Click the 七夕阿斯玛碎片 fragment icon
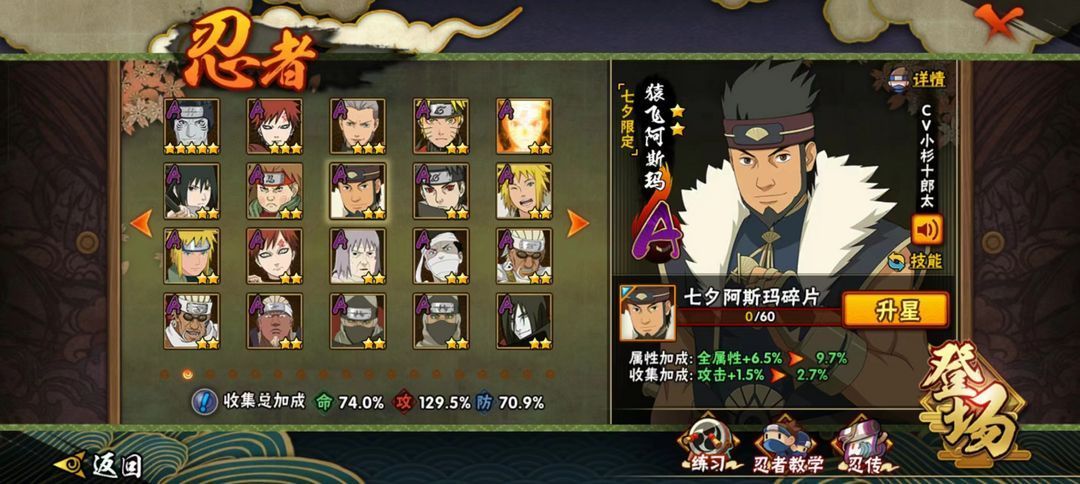 [x=647, y=313]
